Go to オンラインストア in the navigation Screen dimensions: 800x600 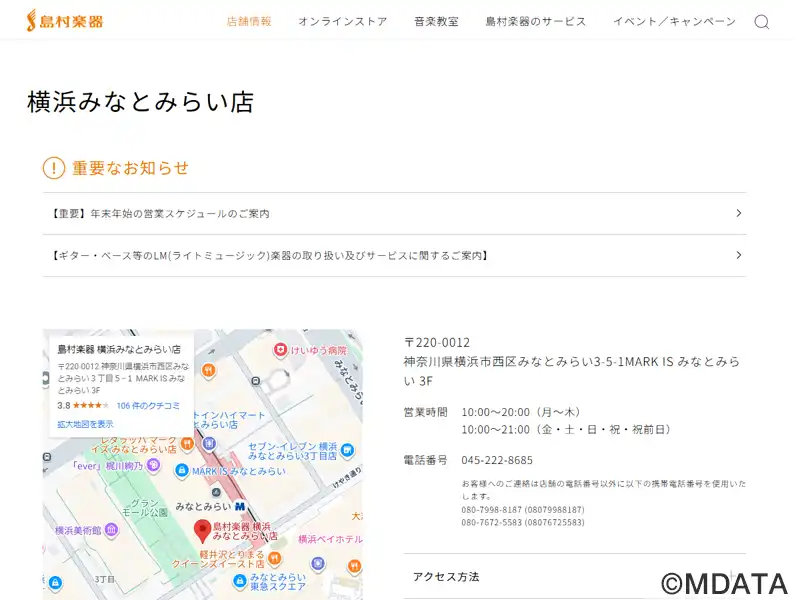pyautogui.click(x=342, y=22)
